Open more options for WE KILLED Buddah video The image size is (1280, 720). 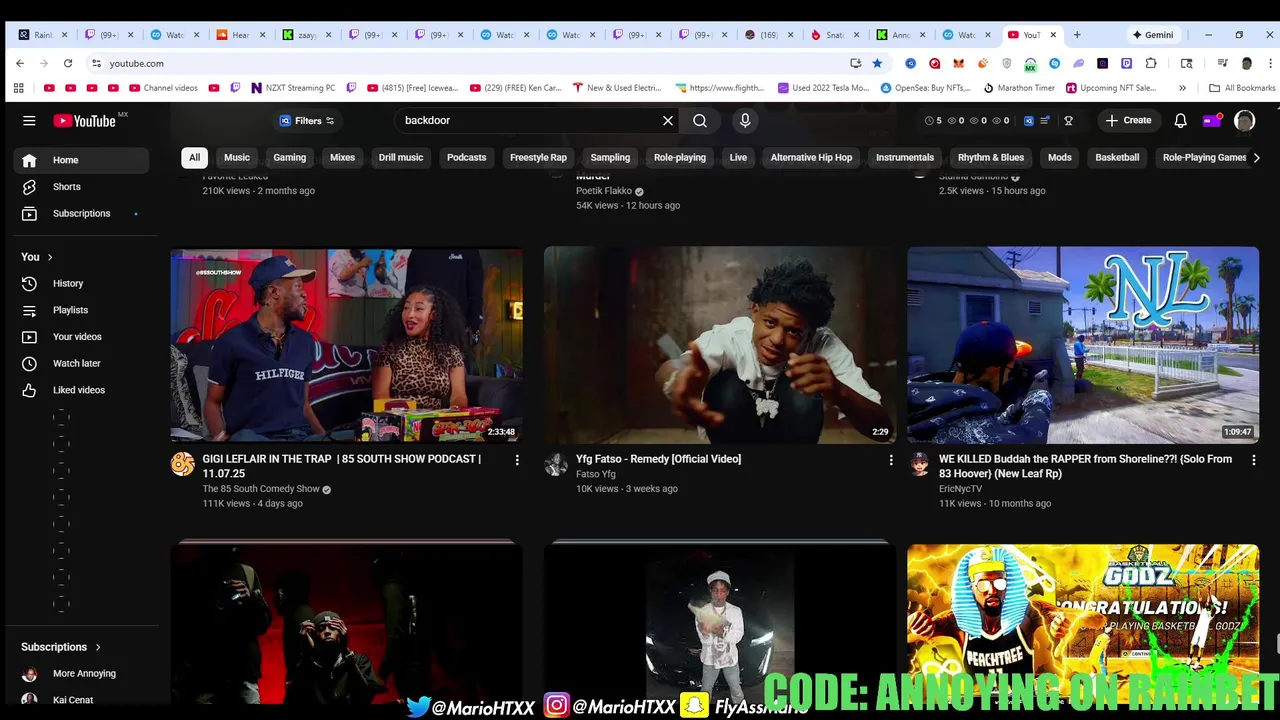tap(1254, 460)
